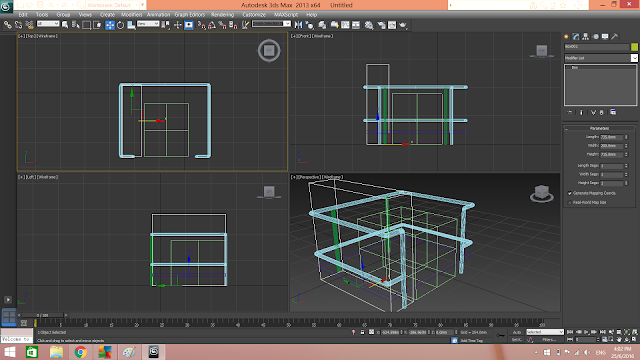
Task: Choose the Rectangular Selection Region tool
Action: click(x=87, y=25)
